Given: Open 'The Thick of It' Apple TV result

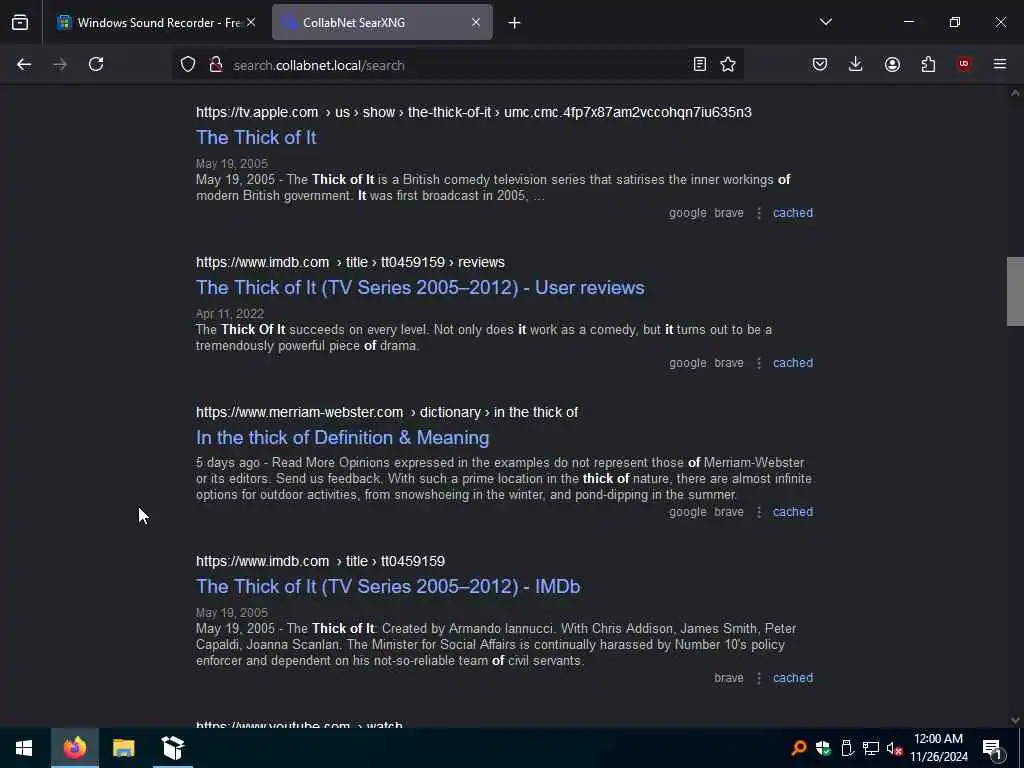Looking at the screenshot, I should 256,138.
